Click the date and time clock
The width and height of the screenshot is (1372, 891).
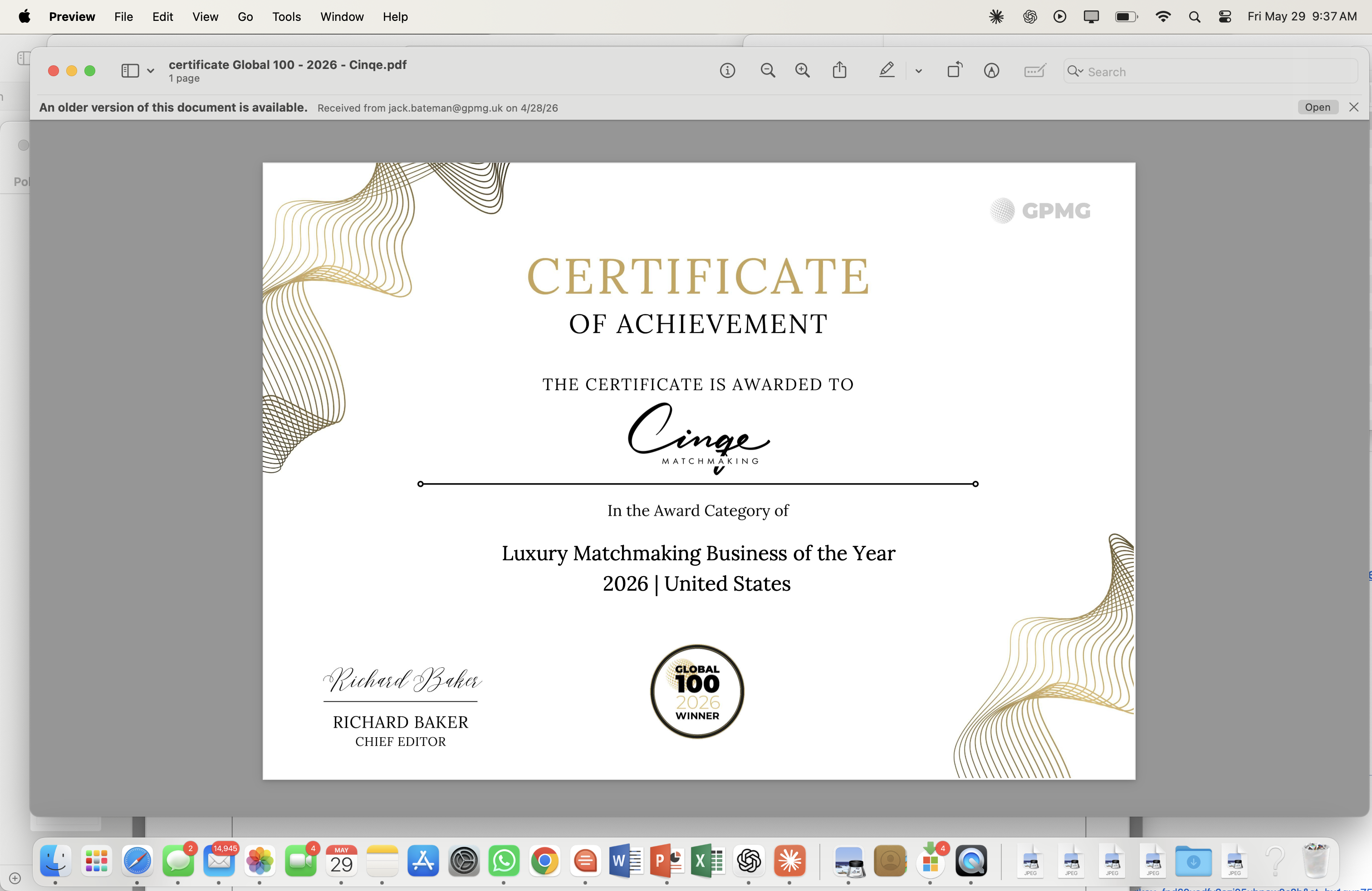(1302, 17)
